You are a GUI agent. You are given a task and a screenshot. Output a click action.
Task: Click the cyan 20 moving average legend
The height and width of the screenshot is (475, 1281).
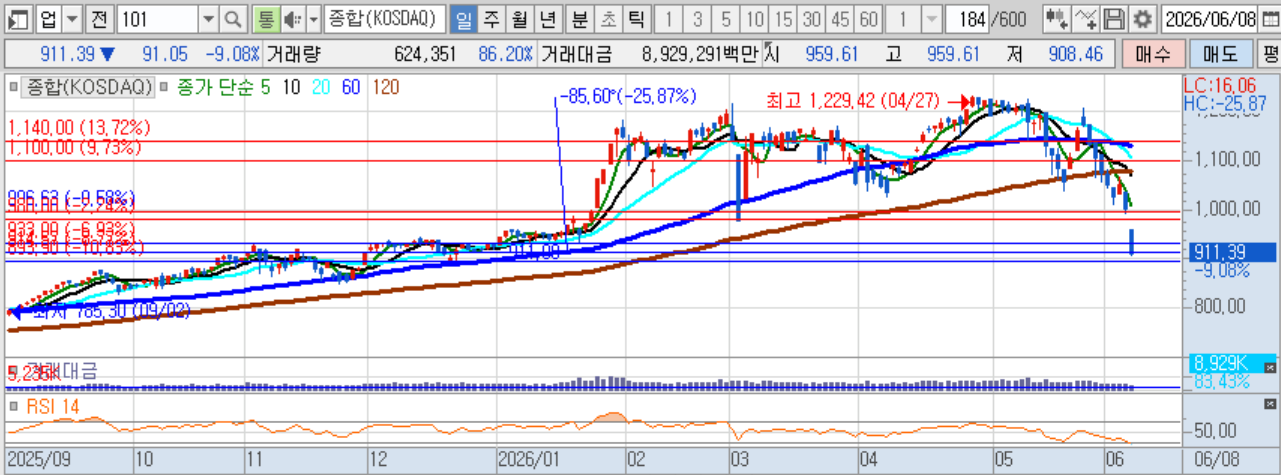coord(321,88)
